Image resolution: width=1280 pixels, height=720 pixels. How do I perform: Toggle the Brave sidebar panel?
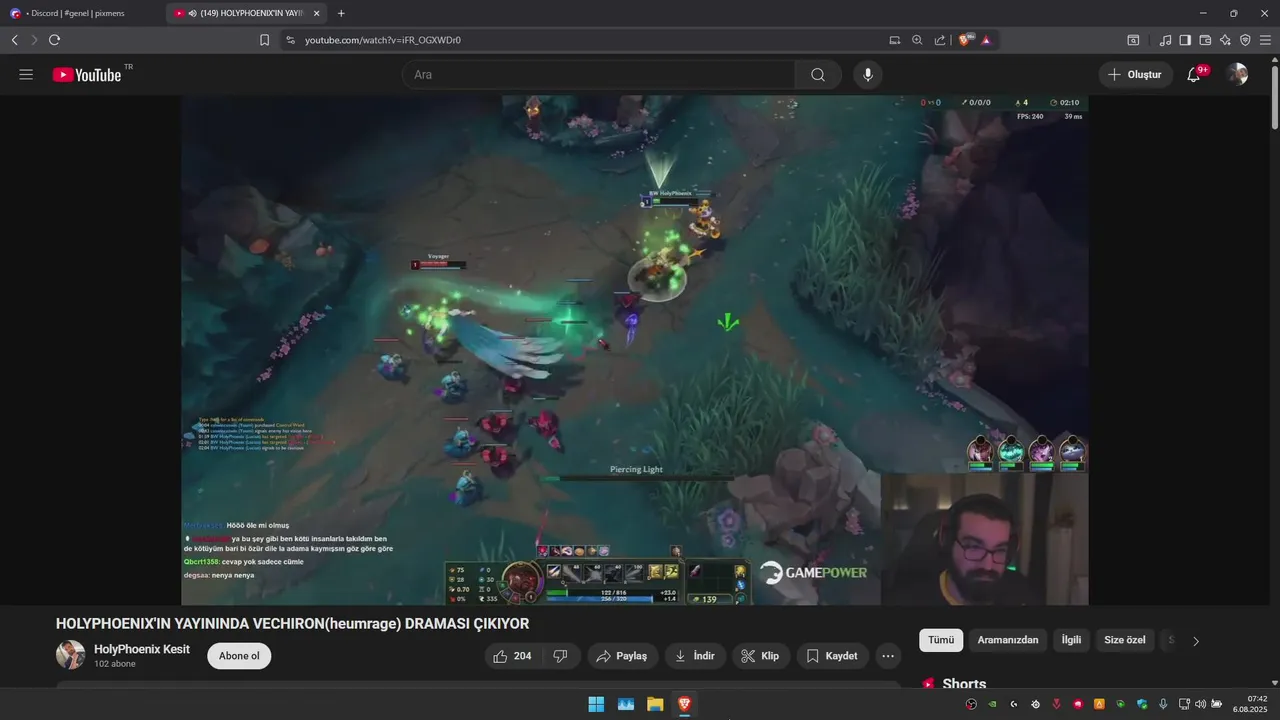tap(1185, 40)
